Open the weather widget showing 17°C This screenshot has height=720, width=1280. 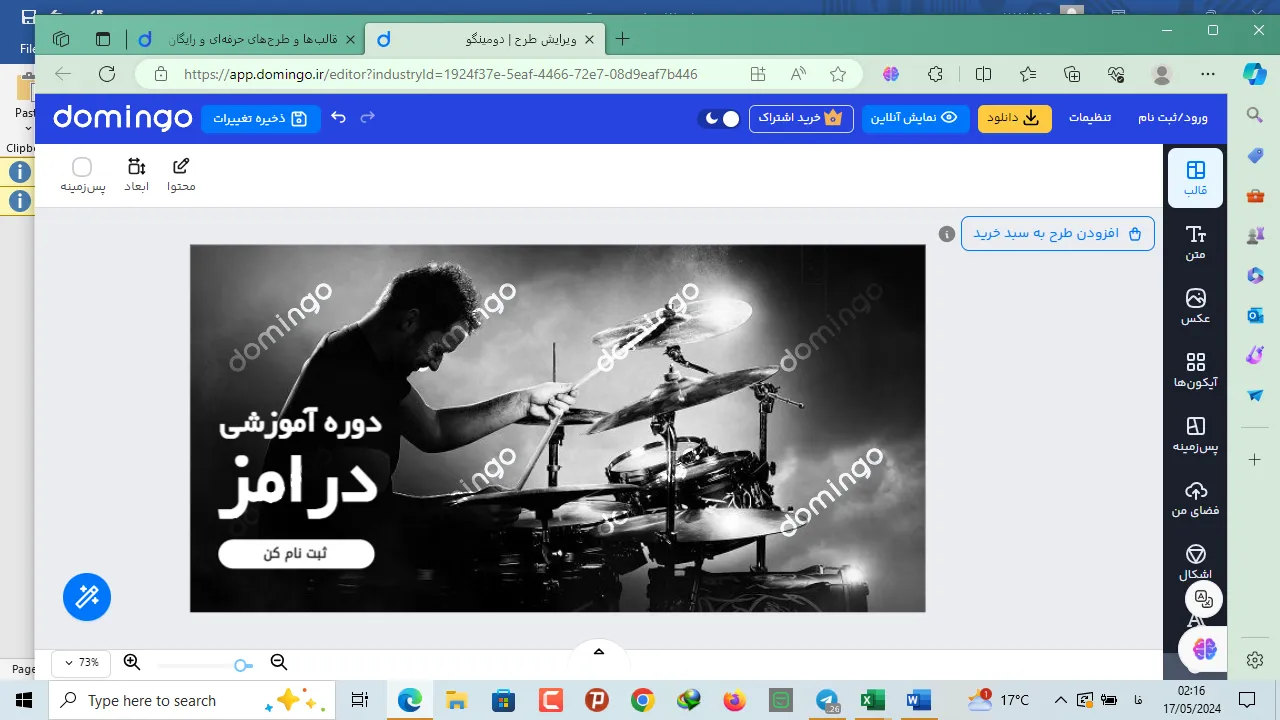pyautogui.click(x=999, y=699)
